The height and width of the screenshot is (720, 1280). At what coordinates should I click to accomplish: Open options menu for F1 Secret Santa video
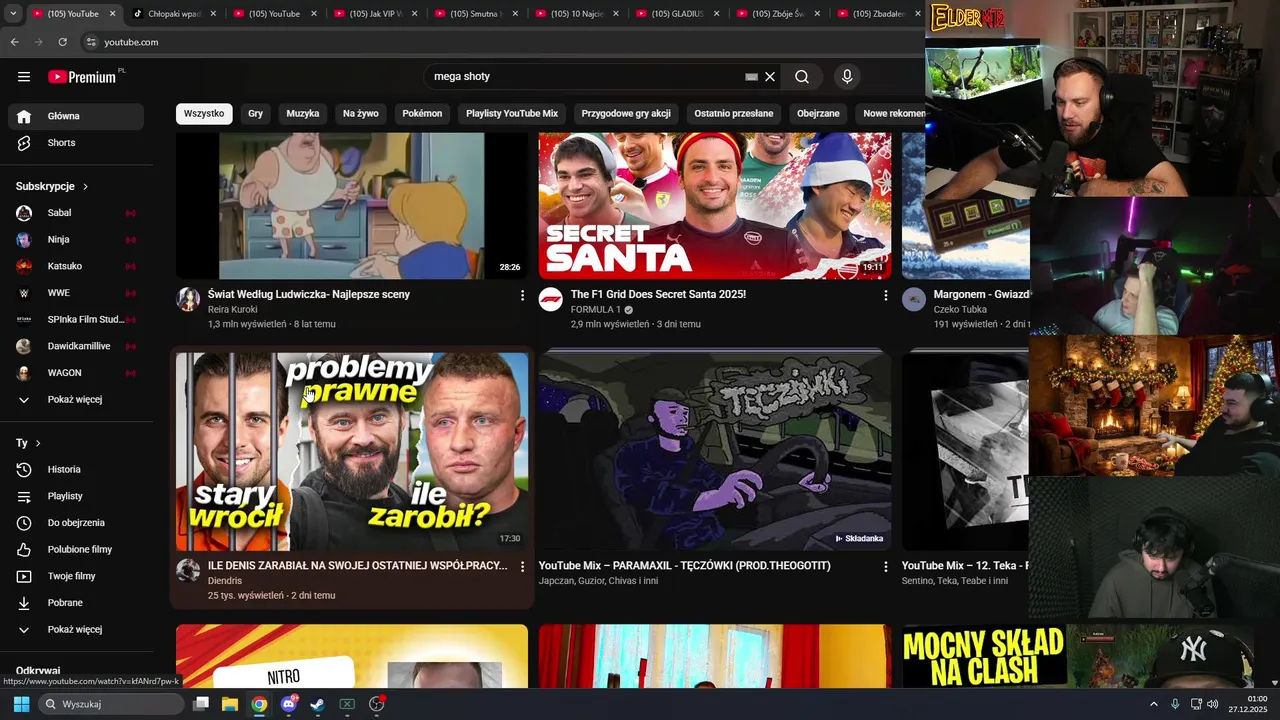[x=885, y=295]
